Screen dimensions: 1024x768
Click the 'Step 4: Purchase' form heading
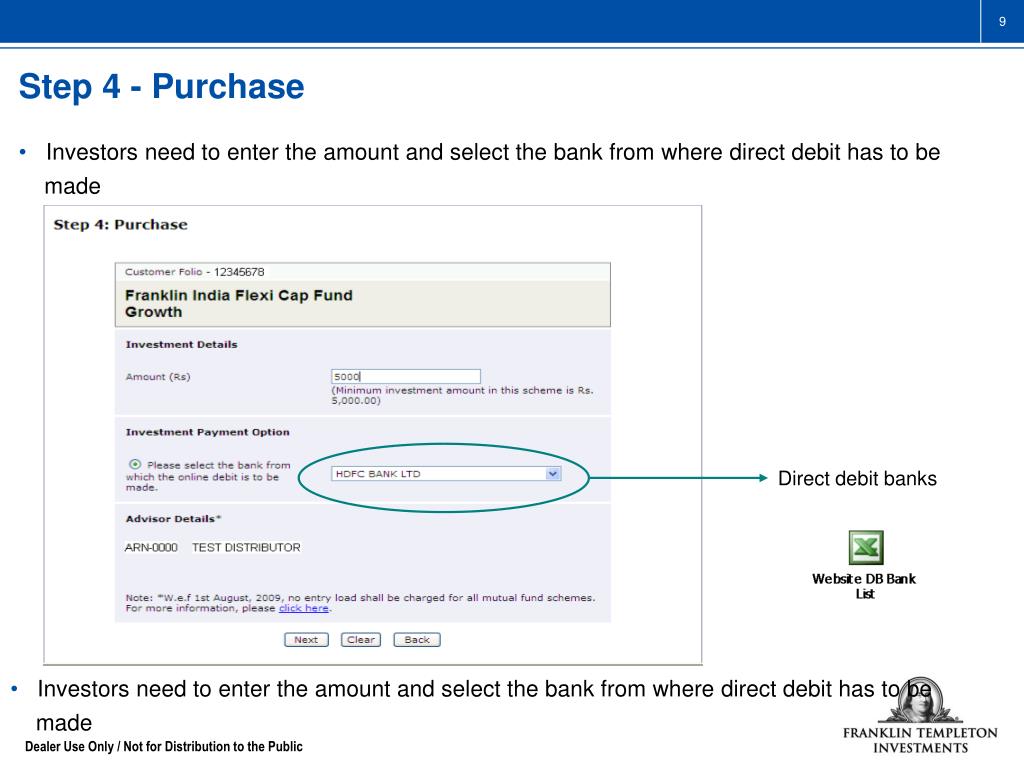click(x=120, y=225)
